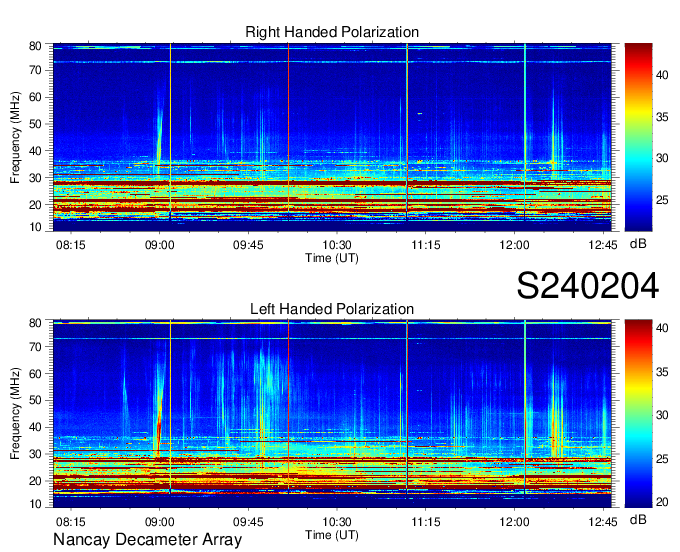Click the red burst near 09:00 in Left Handed spectrogram
The image size is (680, 552).
coord(159,427)
